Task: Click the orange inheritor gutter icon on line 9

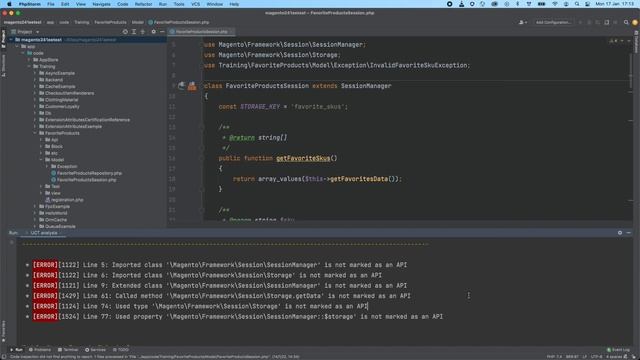Action: [x=192, y=86]
